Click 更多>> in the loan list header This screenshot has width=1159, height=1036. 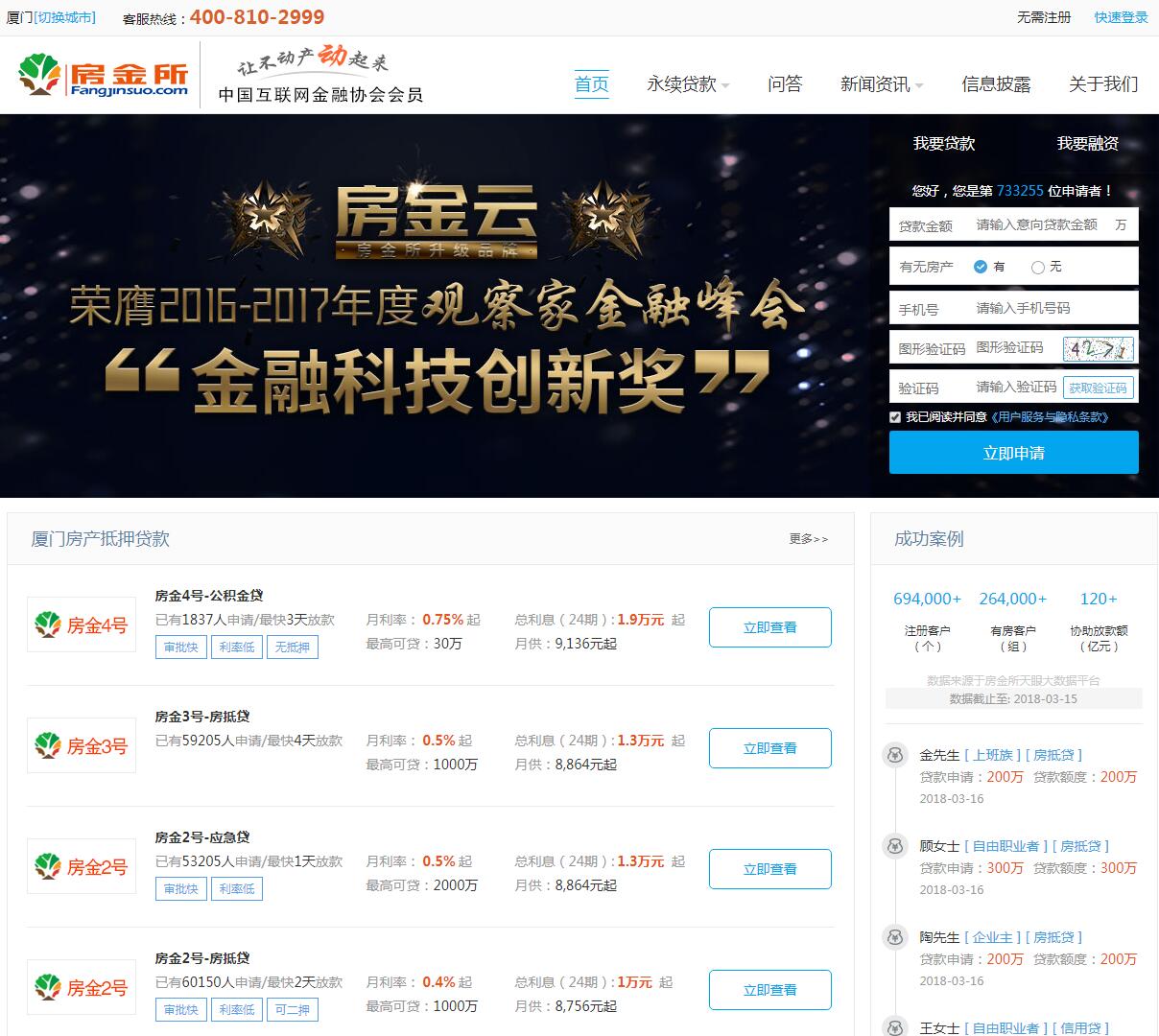[808, 539]
